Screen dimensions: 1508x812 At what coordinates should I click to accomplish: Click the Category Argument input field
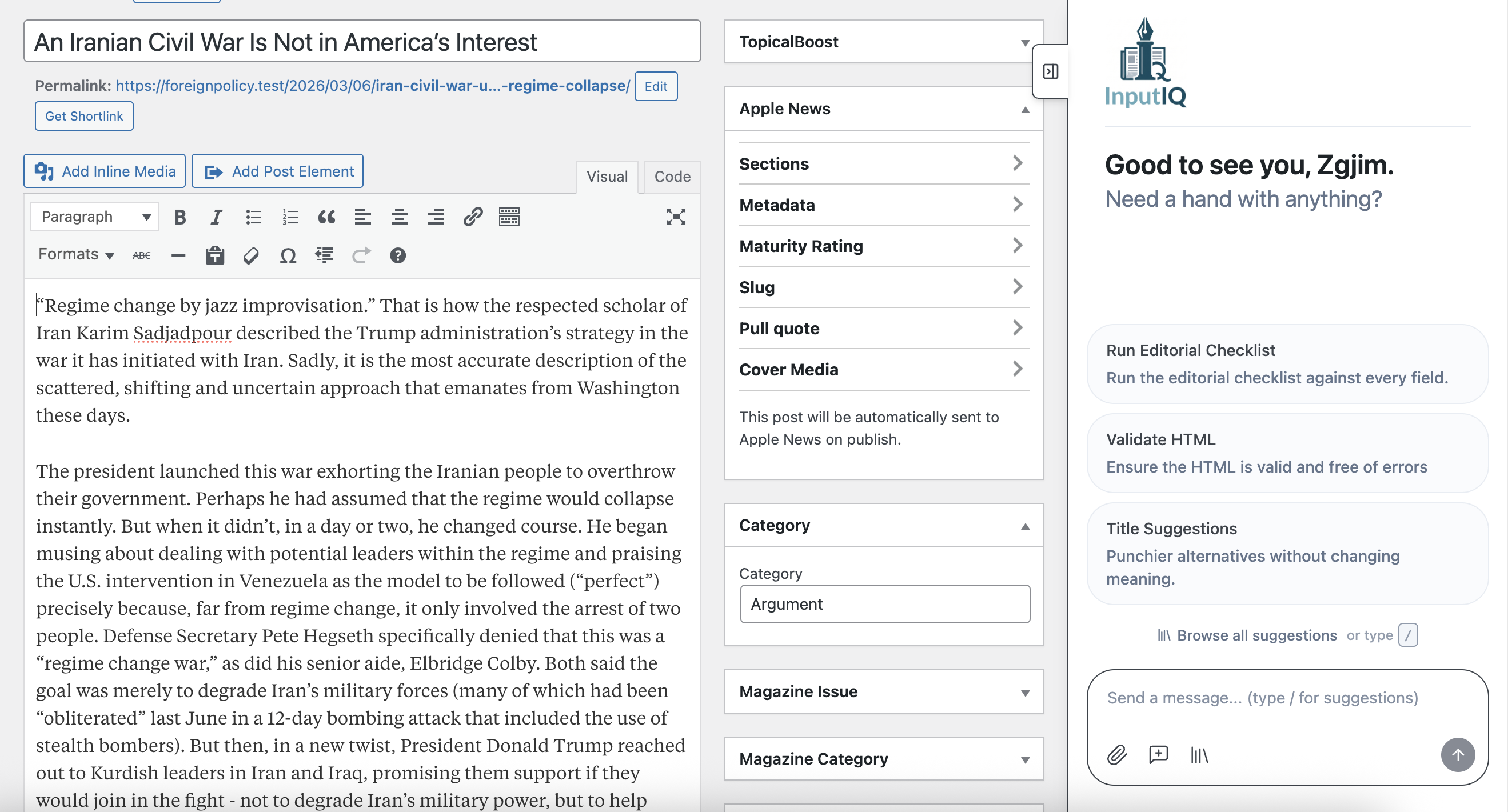pyautogui.click(x=884, y=604)
